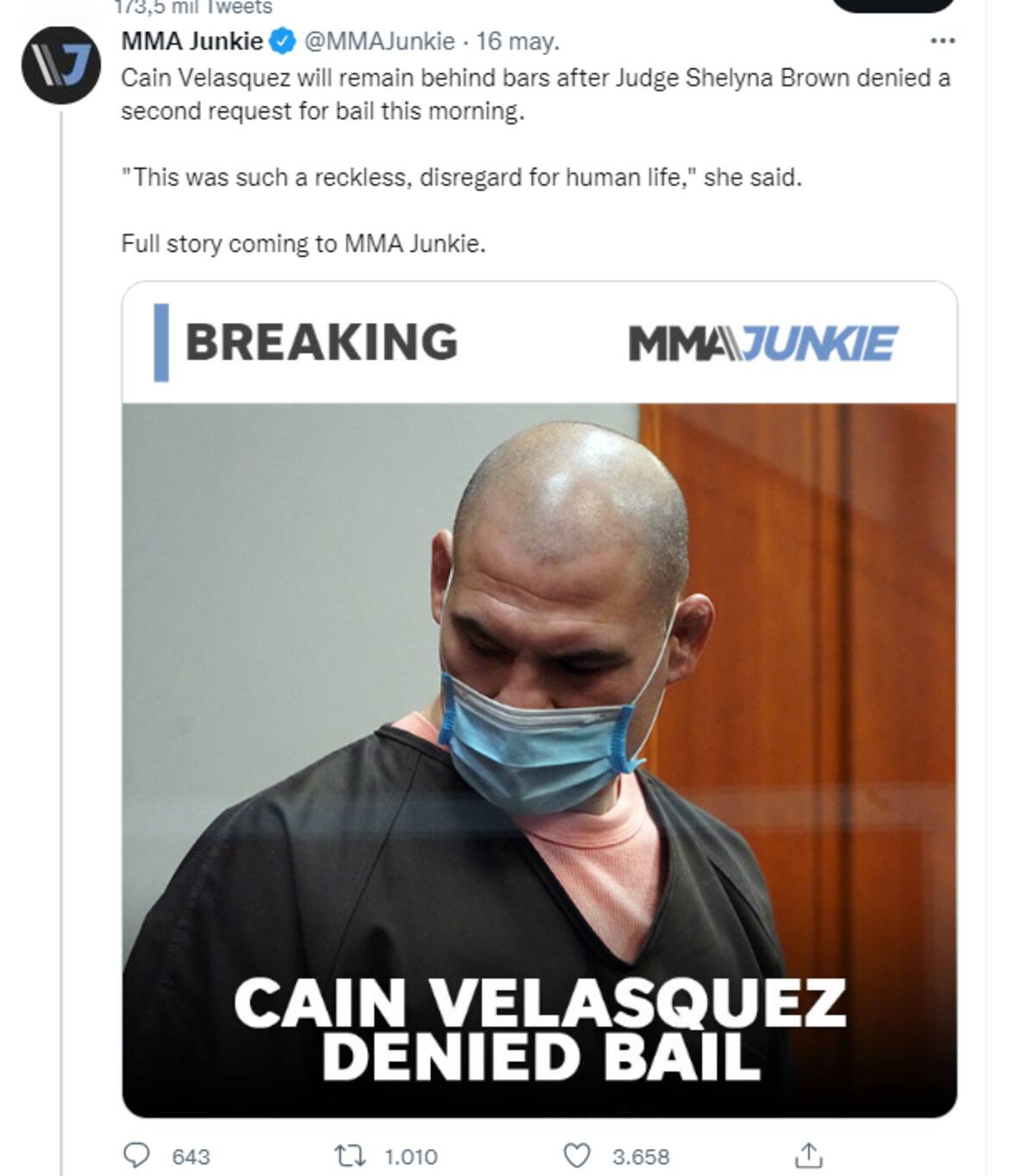Like the tweet with the heart icon

pos(577,1155)
